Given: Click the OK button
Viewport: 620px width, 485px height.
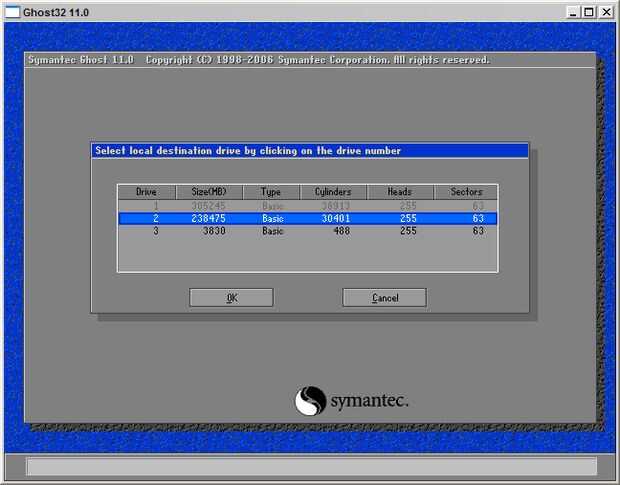Looking at the screenshot, I should click(x=231, y=298).
